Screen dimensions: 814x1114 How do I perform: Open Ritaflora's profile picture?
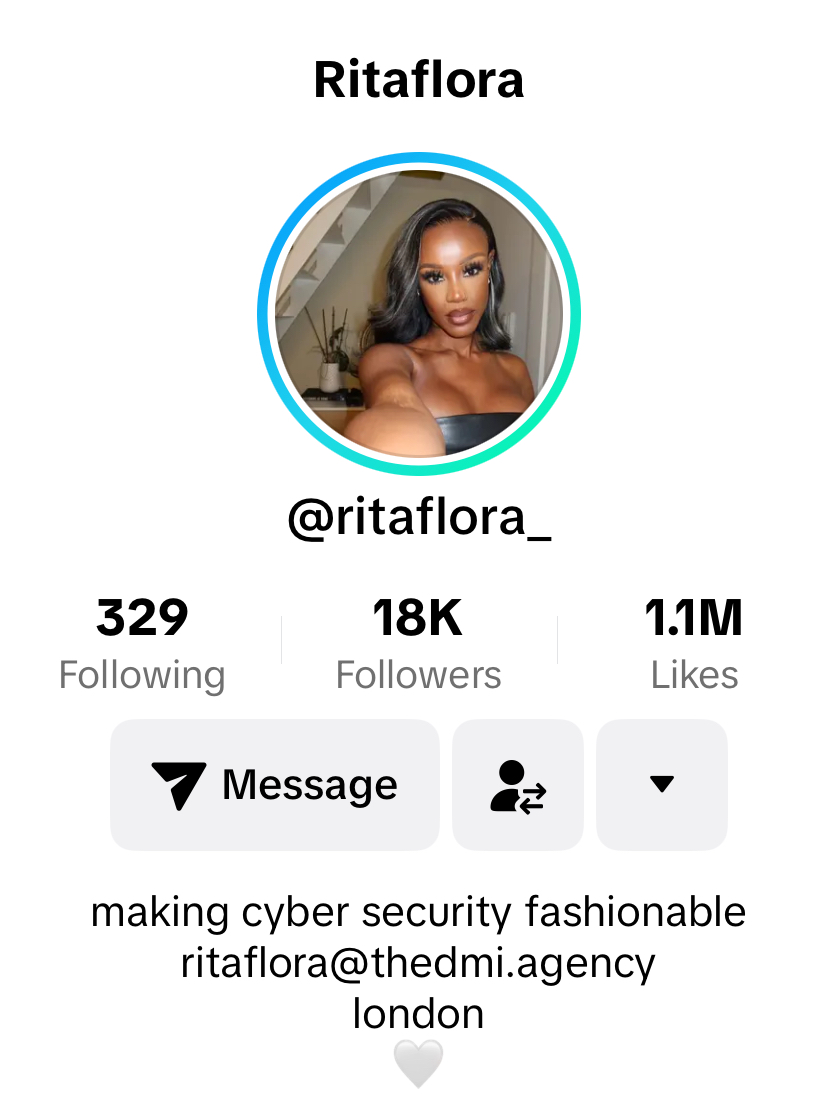click(419, 313)
